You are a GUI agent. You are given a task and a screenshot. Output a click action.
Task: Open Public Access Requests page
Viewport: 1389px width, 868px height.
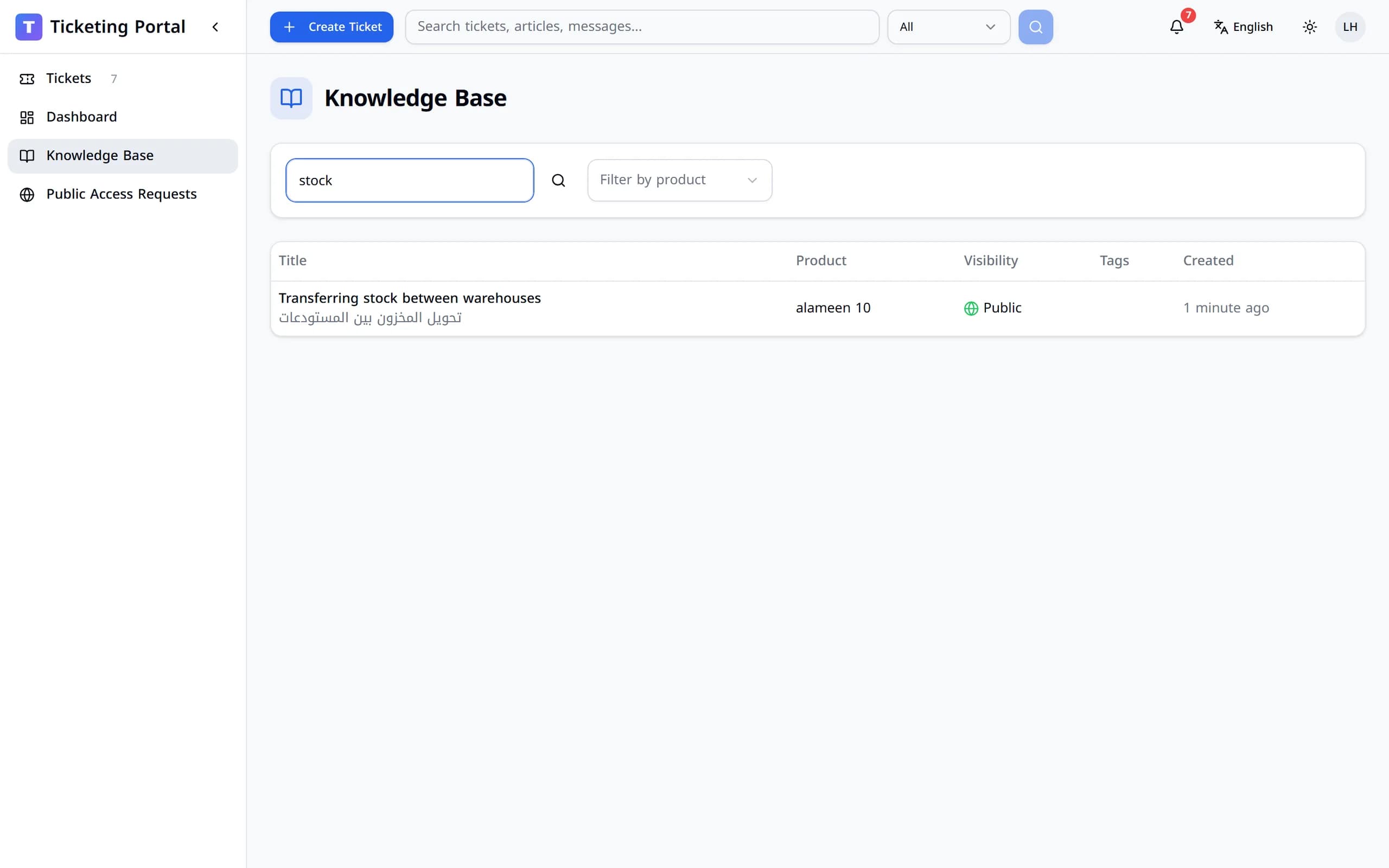pyautogui.click(x=123, y=194)
